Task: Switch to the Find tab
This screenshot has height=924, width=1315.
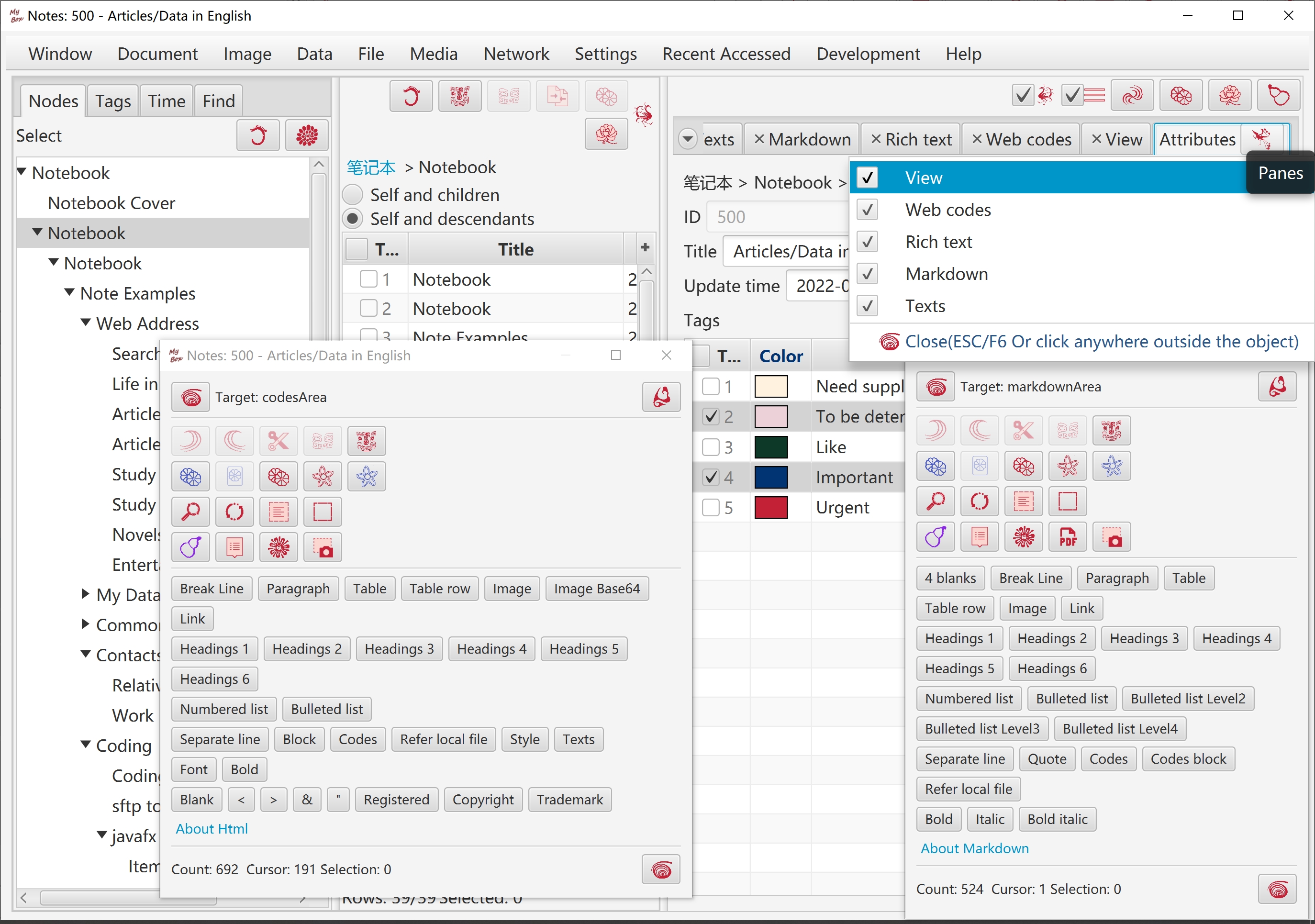Action: (219, 101)
